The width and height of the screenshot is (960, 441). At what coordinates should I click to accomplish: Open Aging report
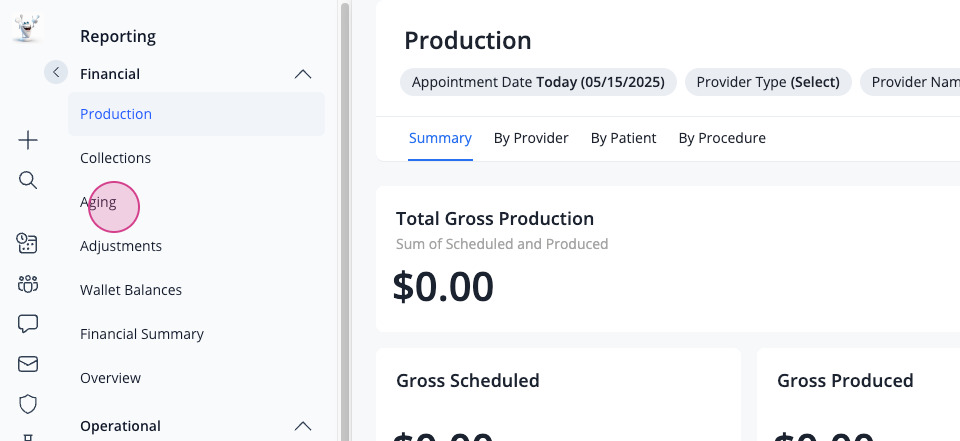[x=98, y=202]
